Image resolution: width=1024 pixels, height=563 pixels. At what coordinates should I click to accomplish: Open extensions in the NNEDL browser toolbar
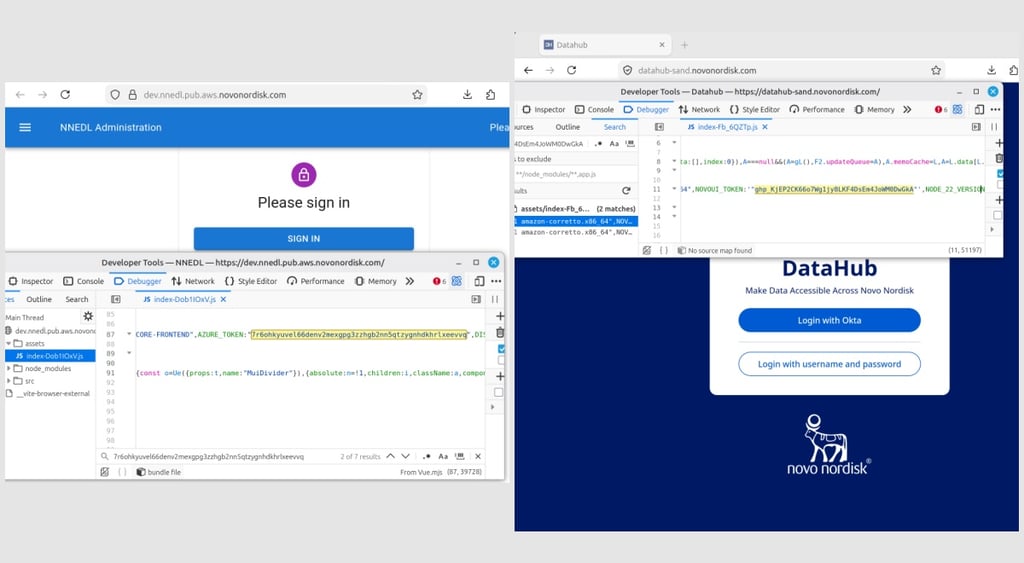coord(490,95)
